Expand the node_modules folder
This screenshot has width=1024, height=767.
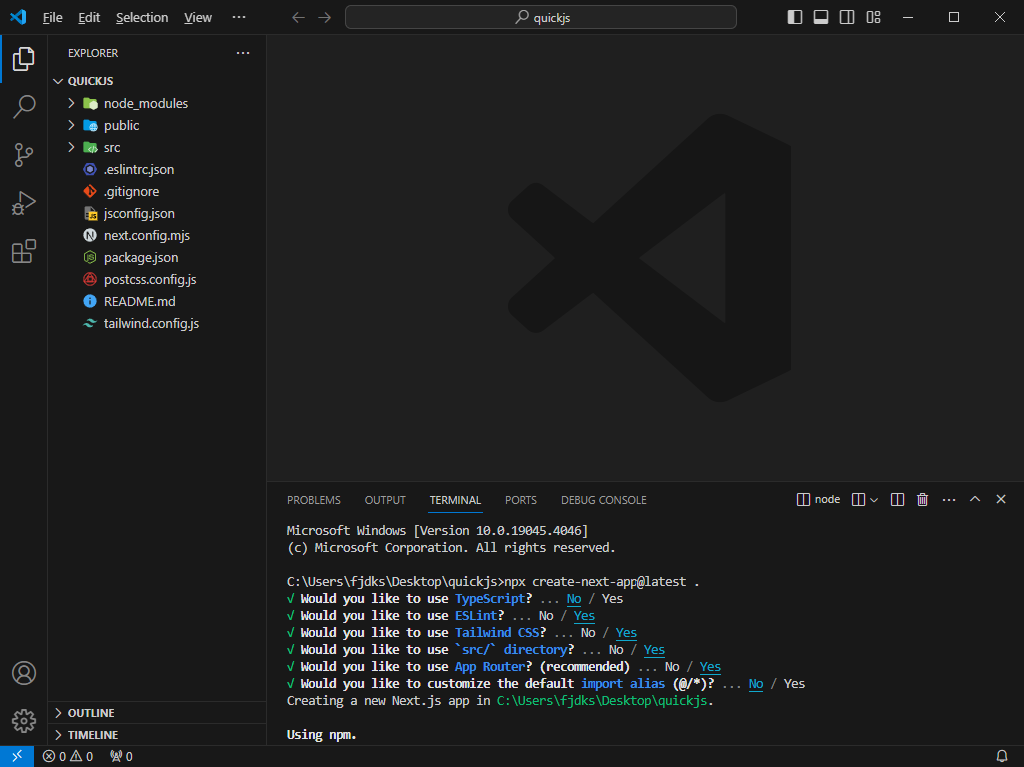[x=157, y=103]
